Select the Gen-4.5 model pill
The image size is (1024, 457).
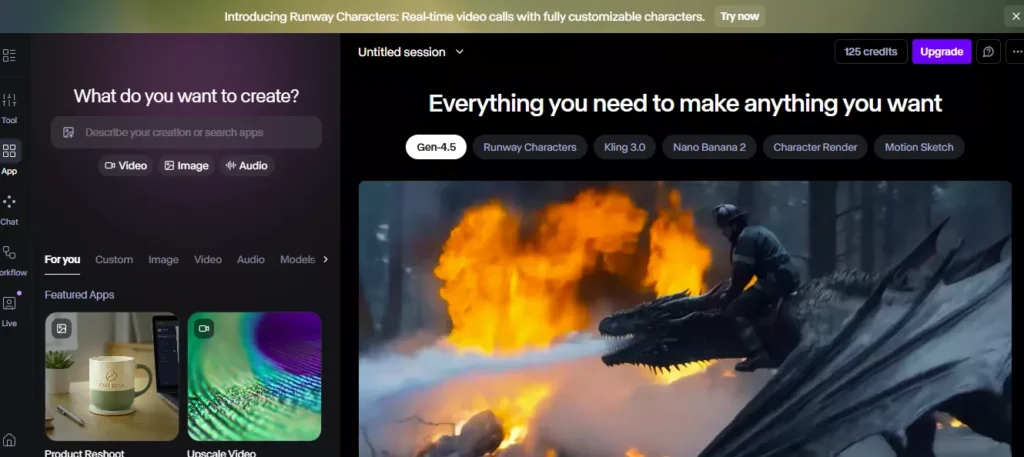tap(436, 147)
